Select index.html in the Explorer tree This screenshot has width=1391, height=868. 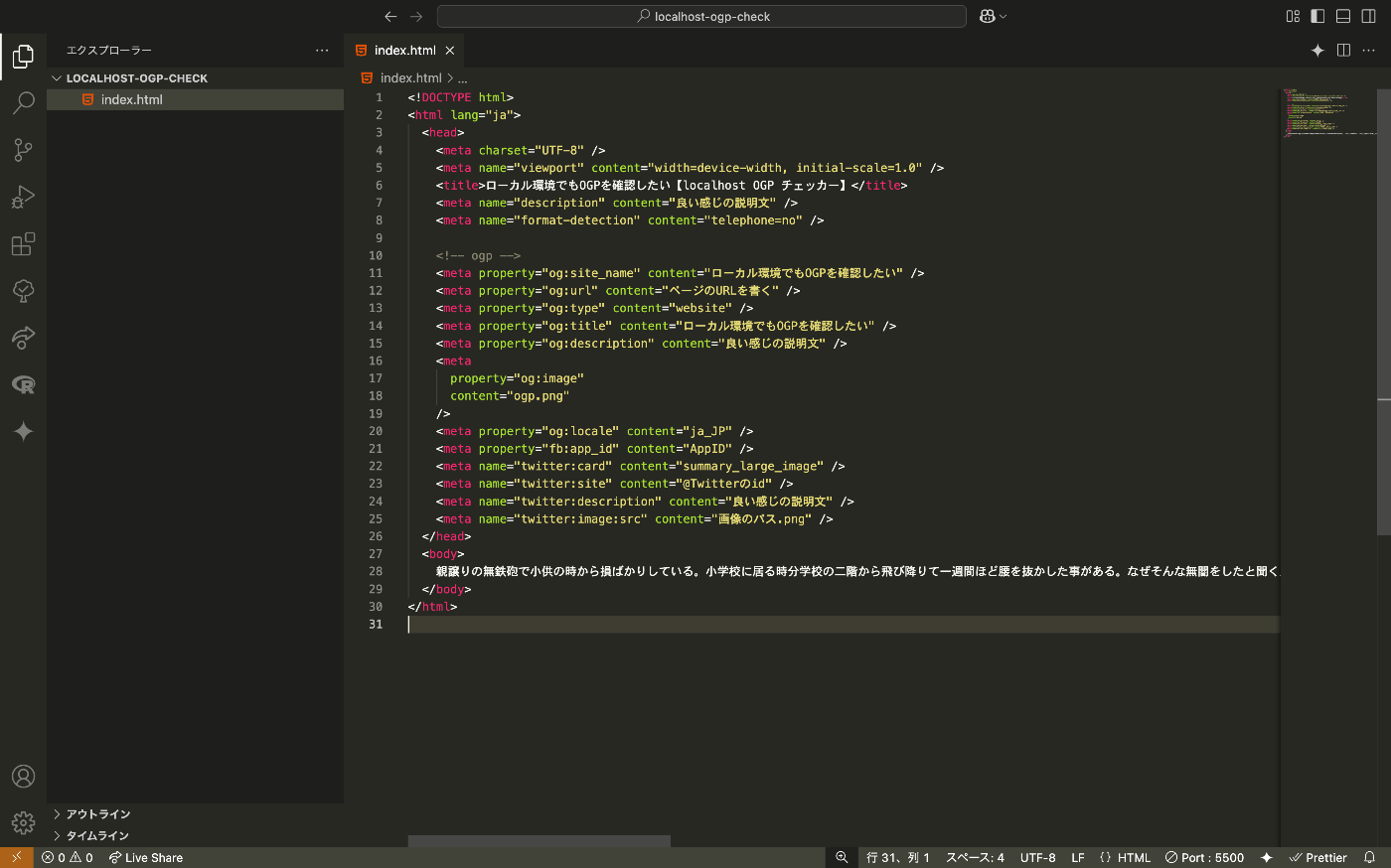pos(195,99)
